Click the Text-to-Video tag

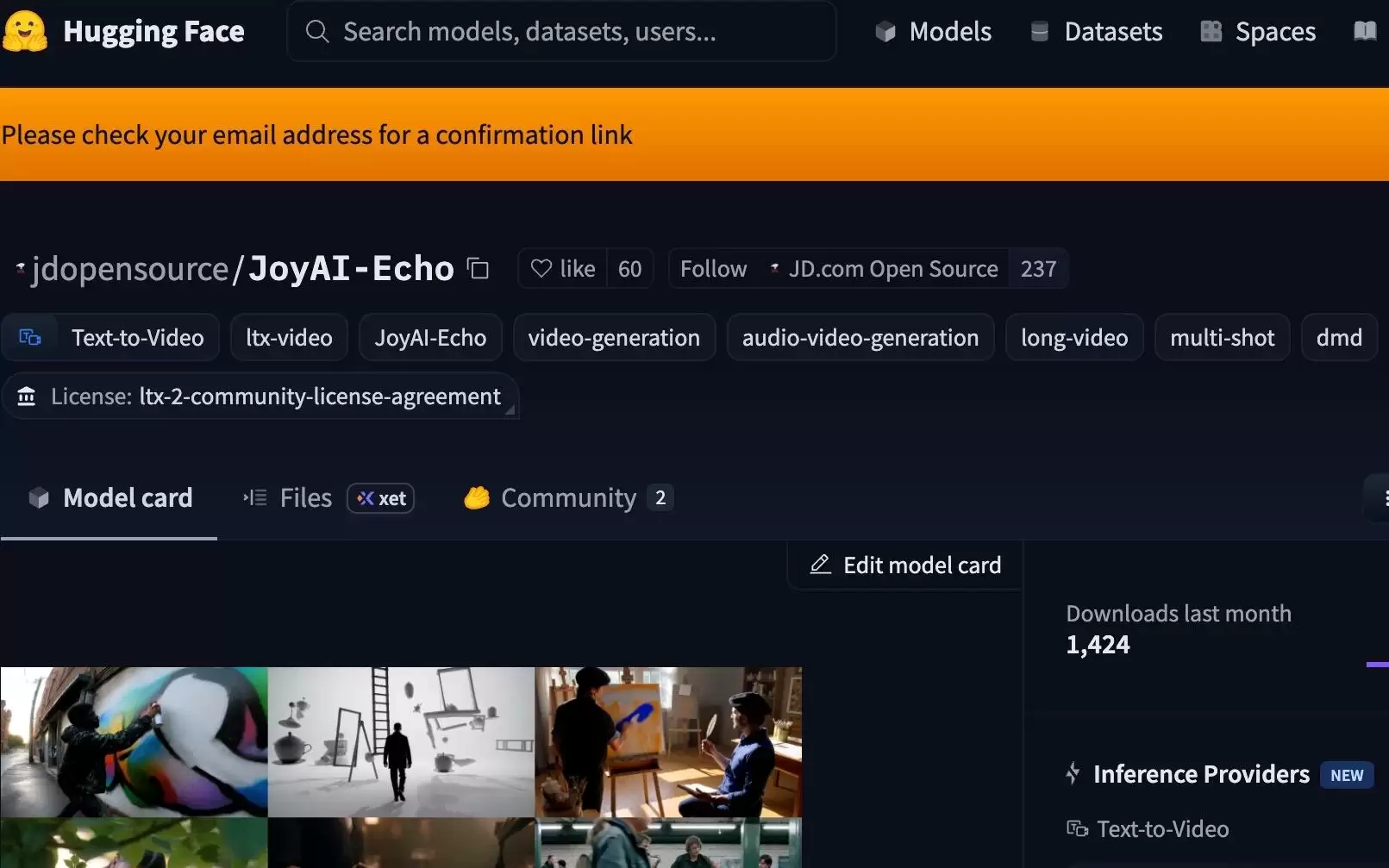110,337
